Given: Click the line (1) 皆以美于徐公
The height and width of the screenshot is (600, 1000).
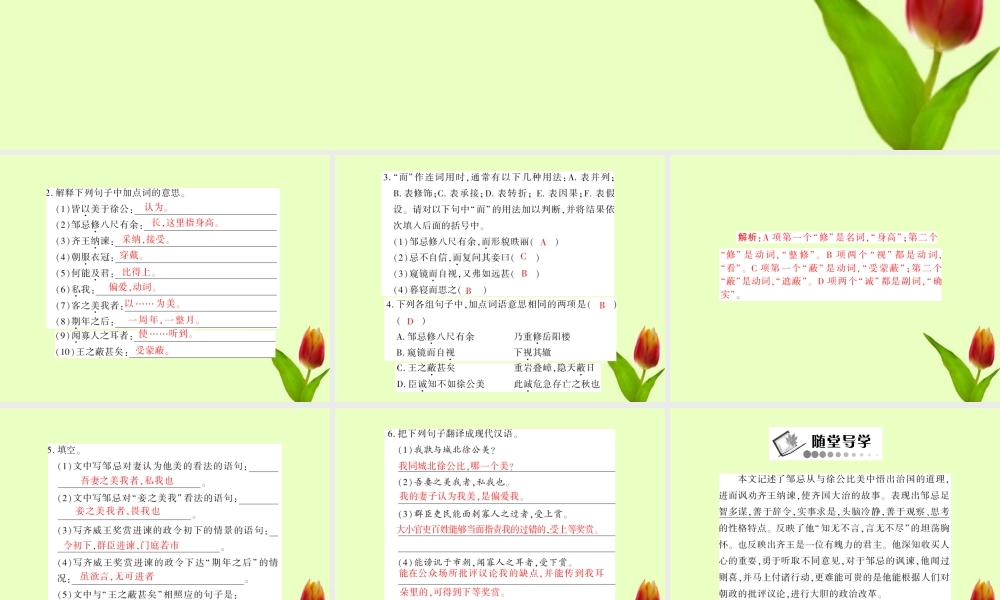Looking at the screenshot, I should coord(94,209).
